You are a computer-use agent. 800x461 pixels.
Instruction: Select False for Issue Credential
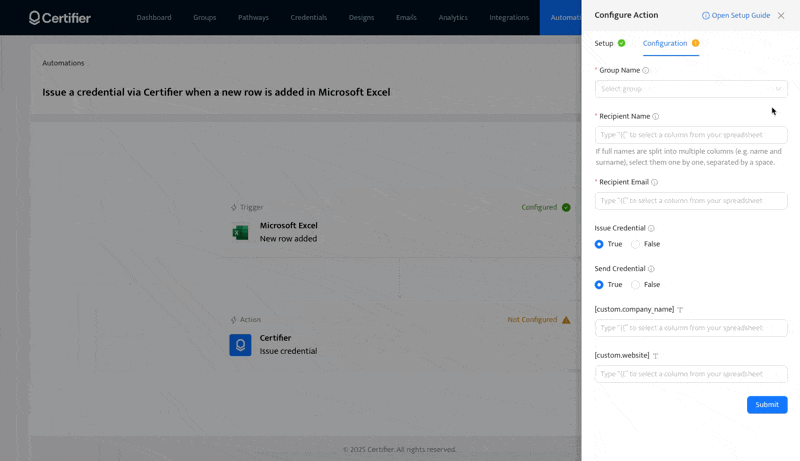click(635, 244)
